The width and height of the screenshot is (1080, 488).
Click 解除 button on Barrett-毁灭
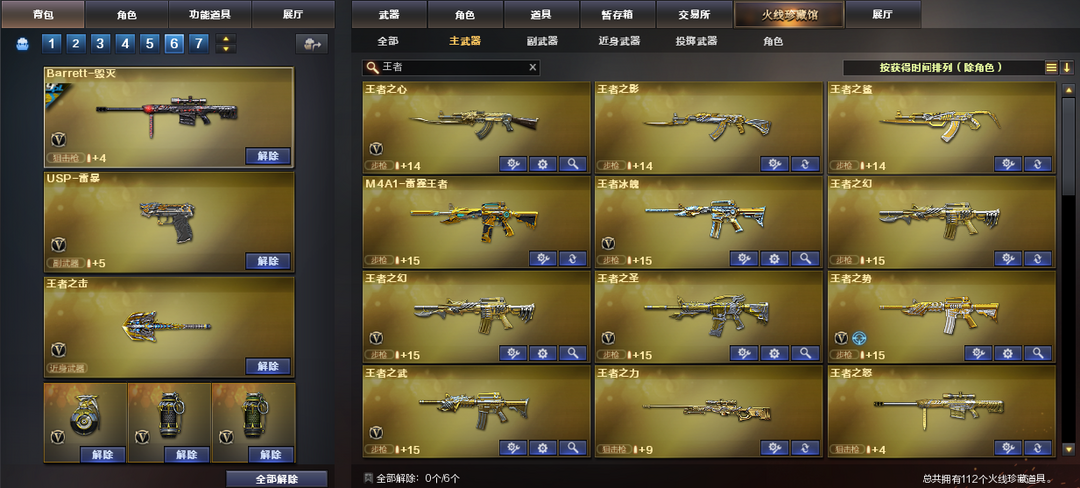(268, 156)
